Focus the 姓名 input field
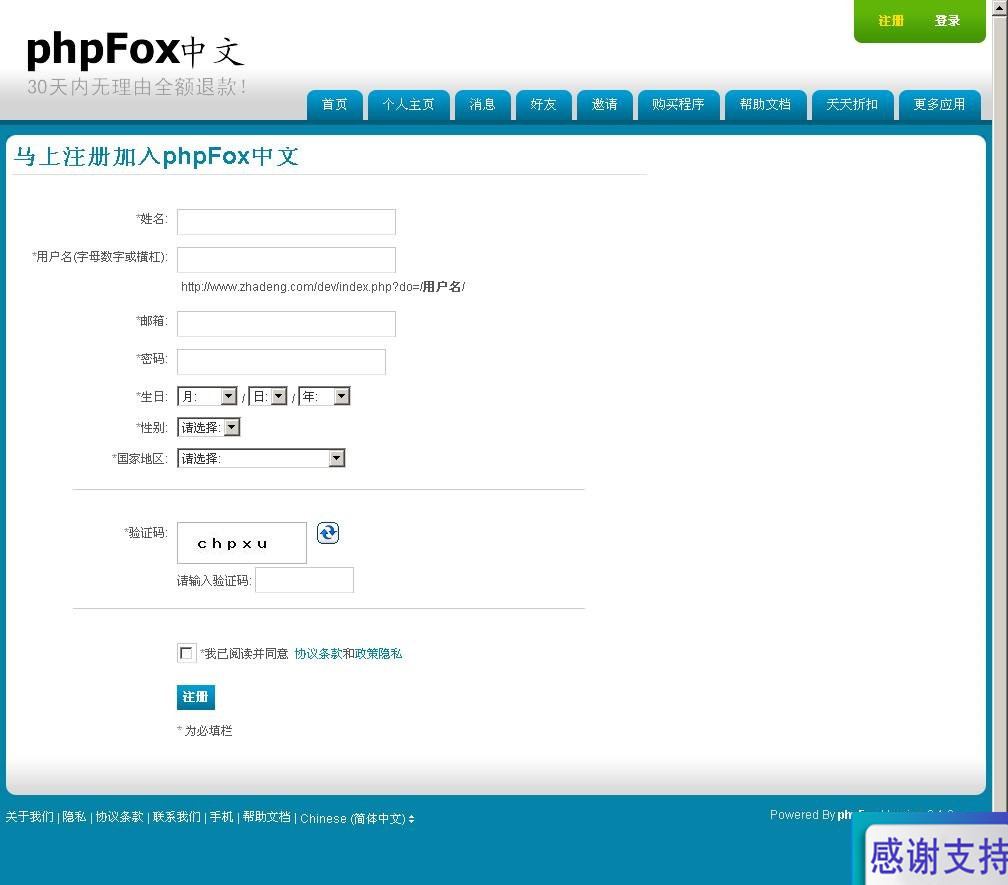This screenshot has width=1008, height=885. (x=286, y=222)
